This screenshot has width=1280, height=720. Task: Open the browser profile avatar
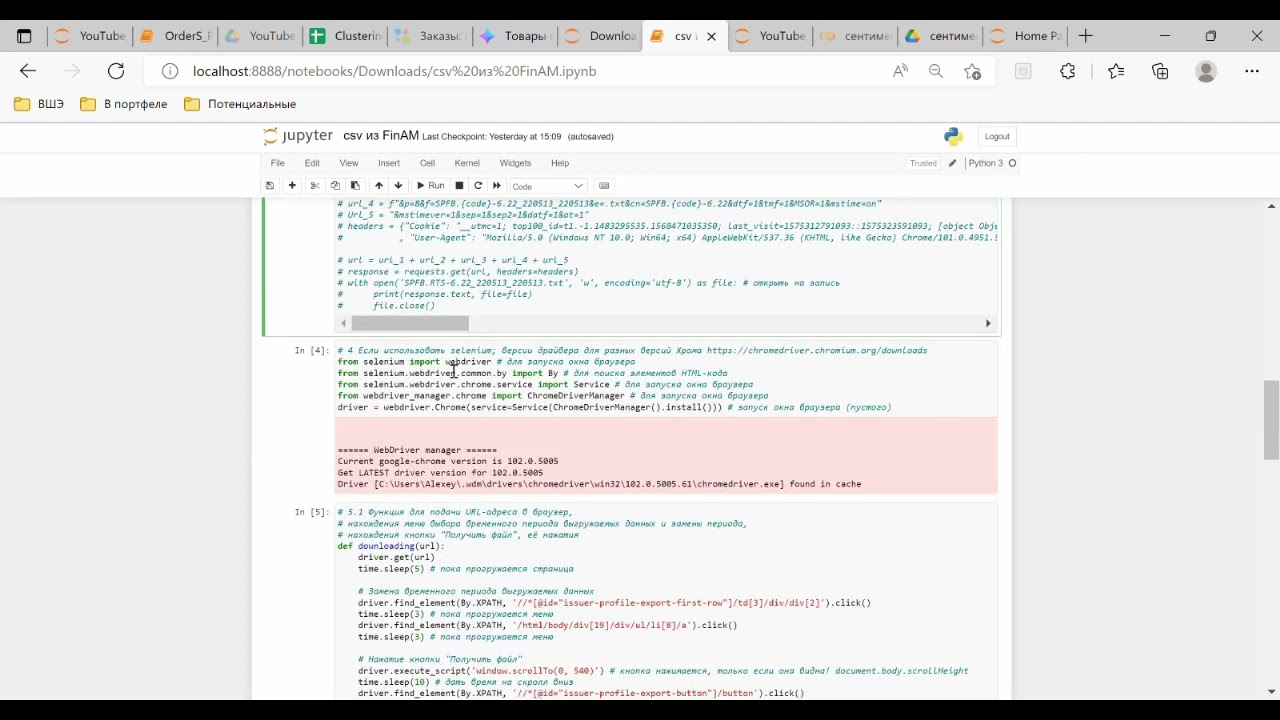[1206, 71]
